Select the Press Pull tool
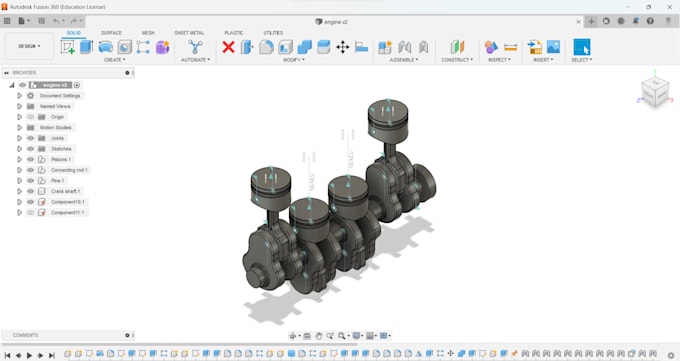This screenshot has height=361, width=680. pos(247,47)
